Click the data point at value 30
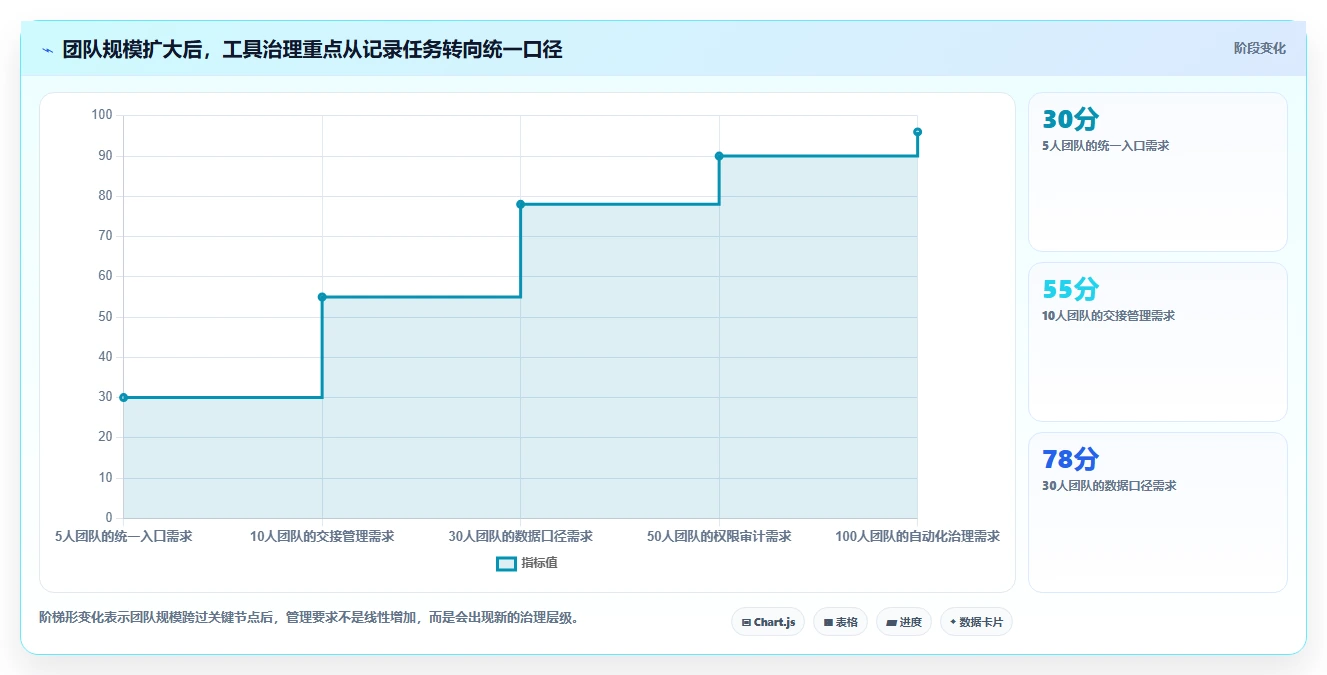Screen dimensions: 1327x675 click(x=123, y=397)
